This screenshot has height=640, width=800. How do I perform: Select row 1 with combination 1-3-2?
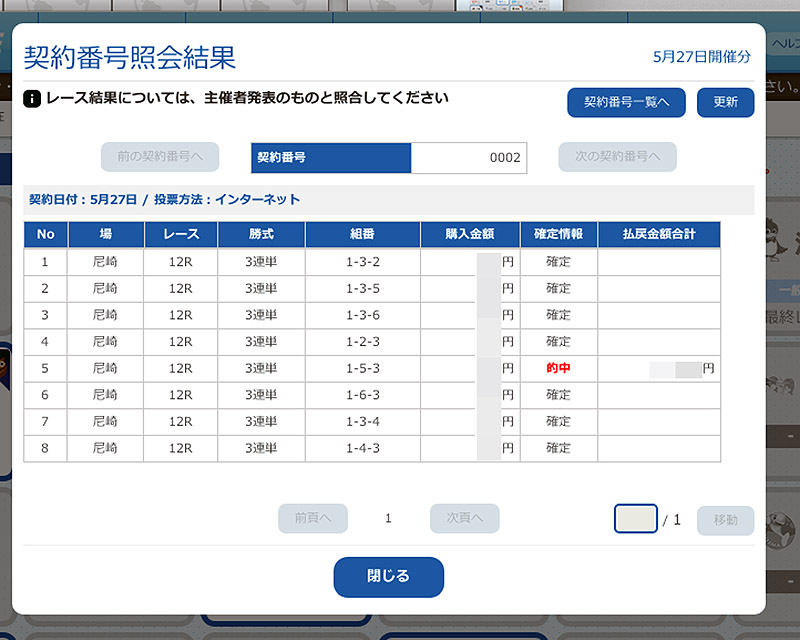362,262
